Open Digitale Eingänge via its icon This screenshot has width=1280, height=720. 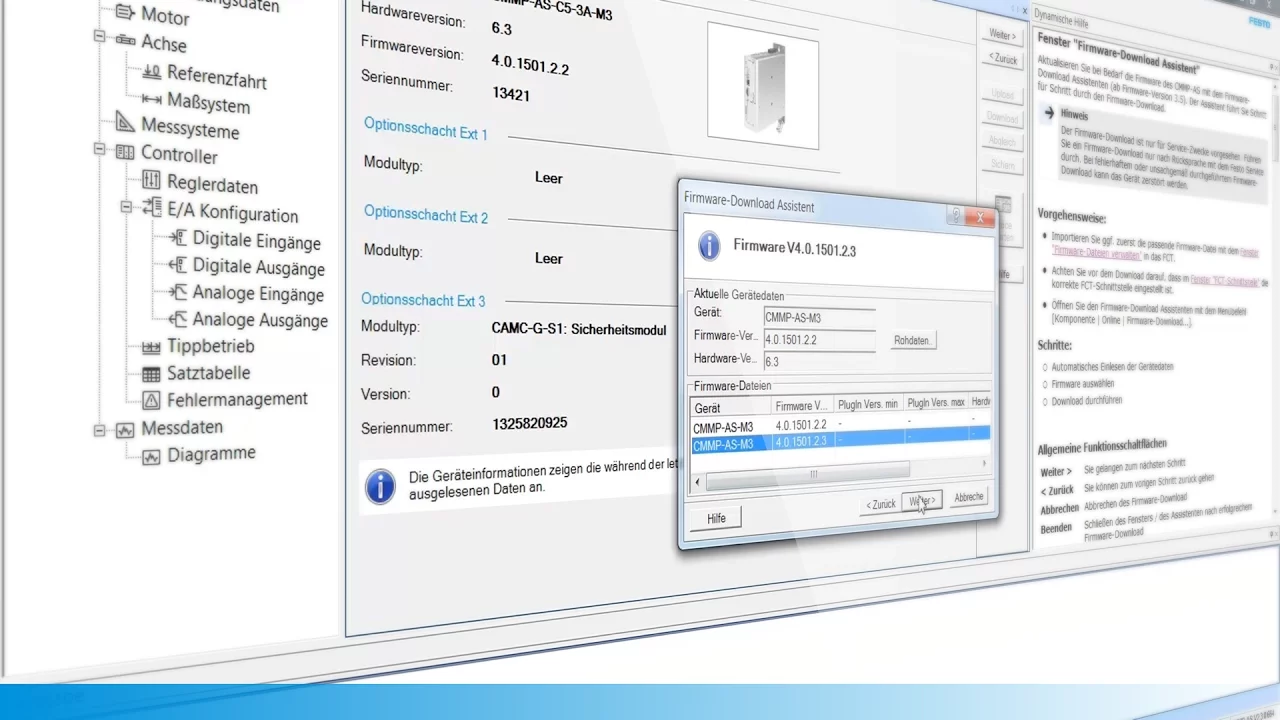[178, 237]
